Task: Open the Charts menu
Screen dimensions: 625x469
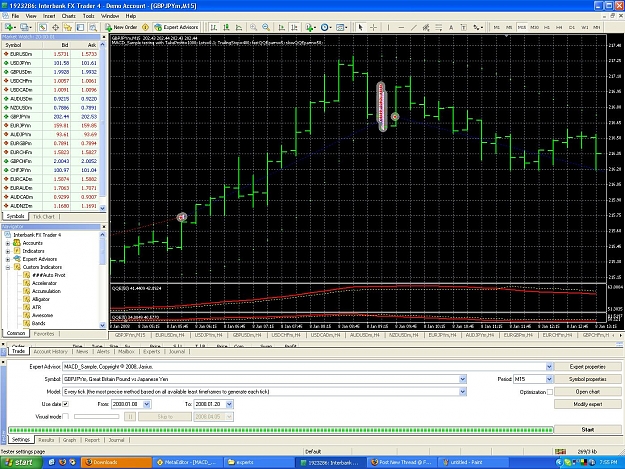Action: click(x=69, y=16)
